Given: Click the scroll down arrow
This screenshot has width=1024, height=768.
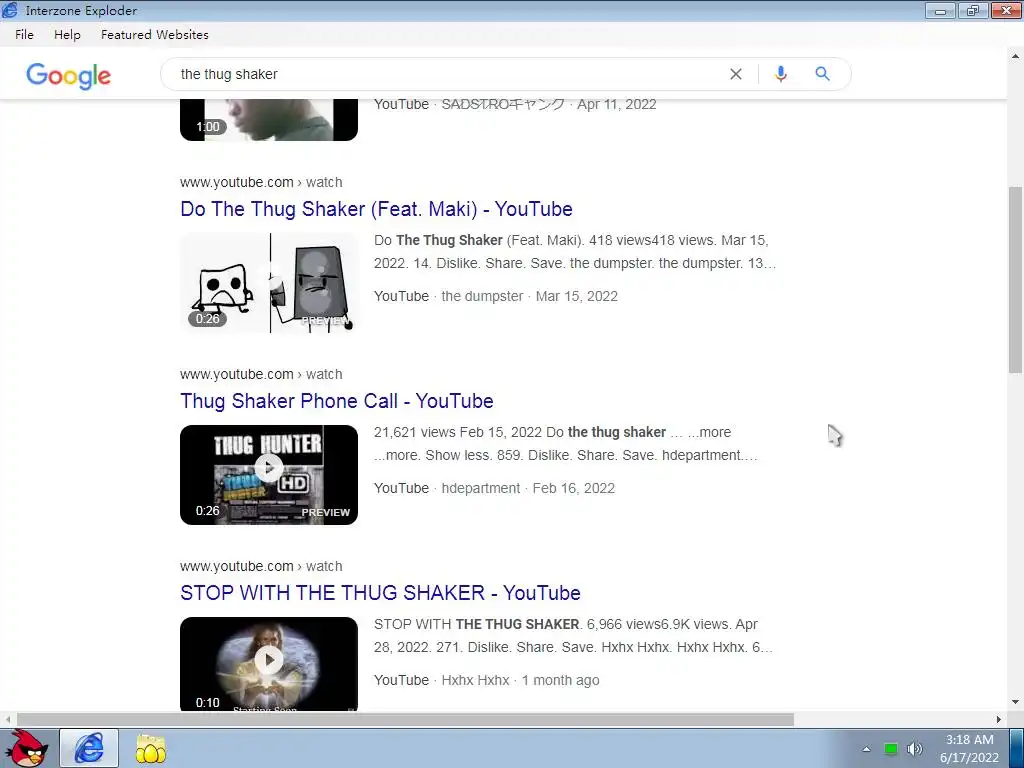Looking at the screenshot, I should click(x=1015, y=703).
